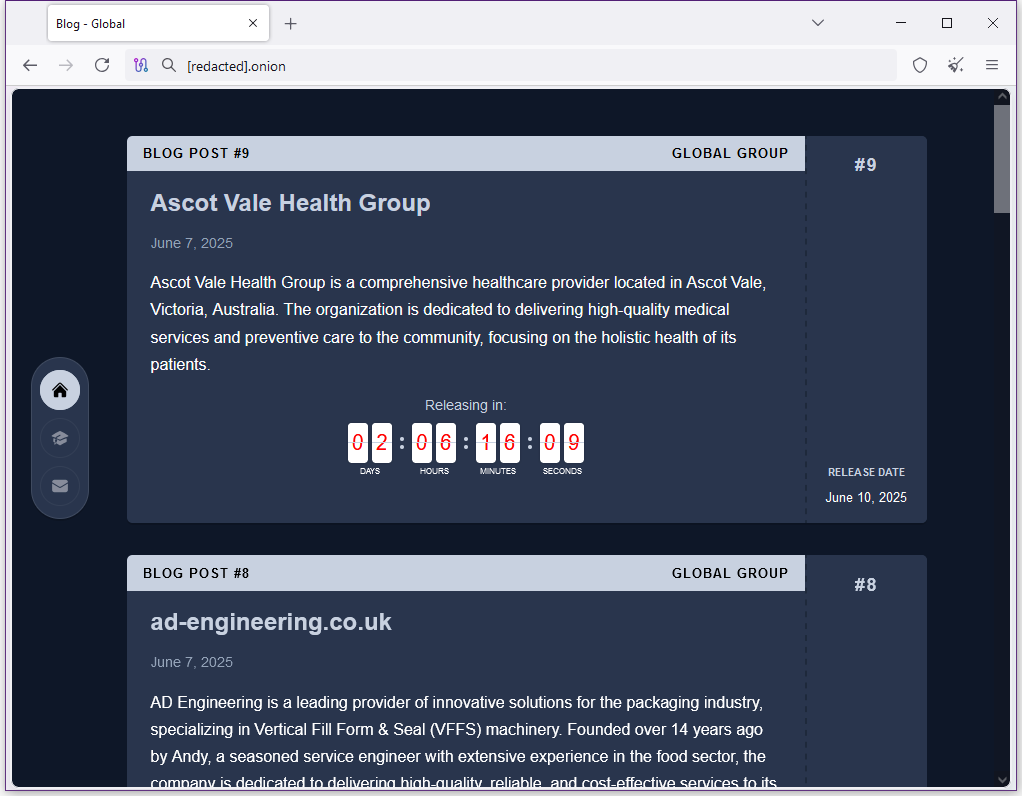Open the Ascot Vale Health Group post title

(290, 203)
